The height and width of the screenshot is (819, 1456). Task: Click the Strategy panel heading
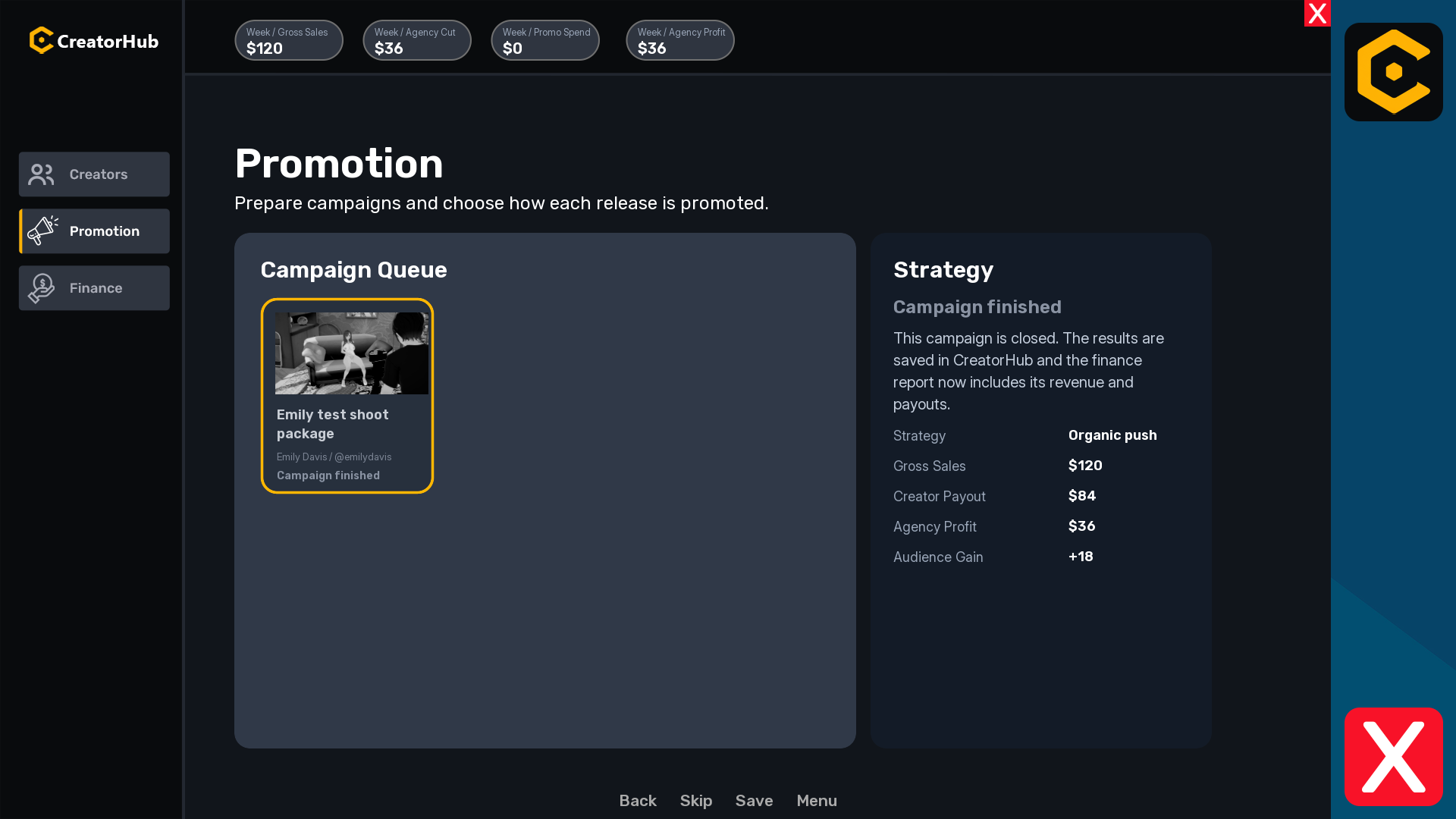click(x=943, y=270)
